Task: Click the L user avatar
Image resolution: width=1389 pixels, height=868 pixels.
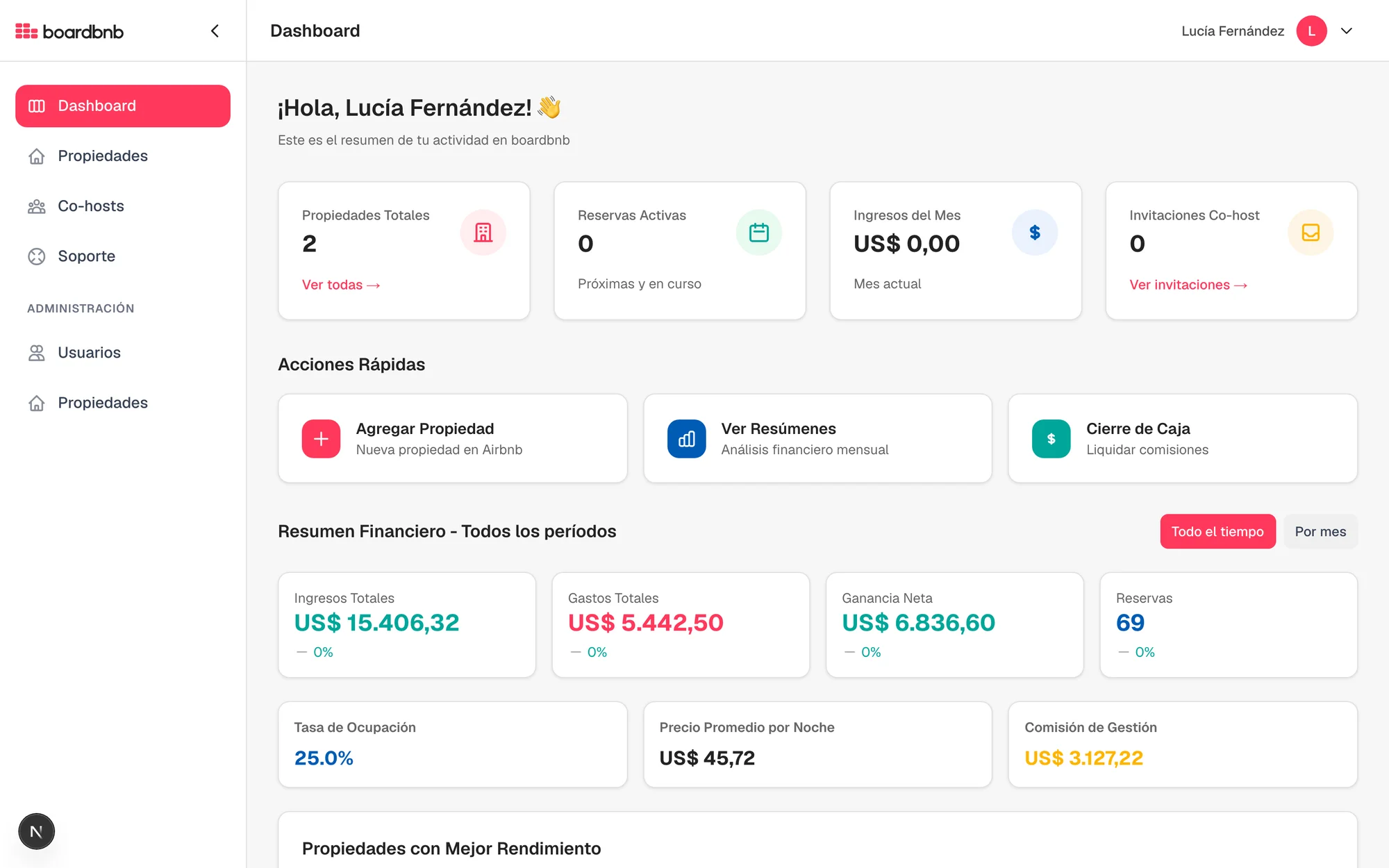Action: 1311,31
